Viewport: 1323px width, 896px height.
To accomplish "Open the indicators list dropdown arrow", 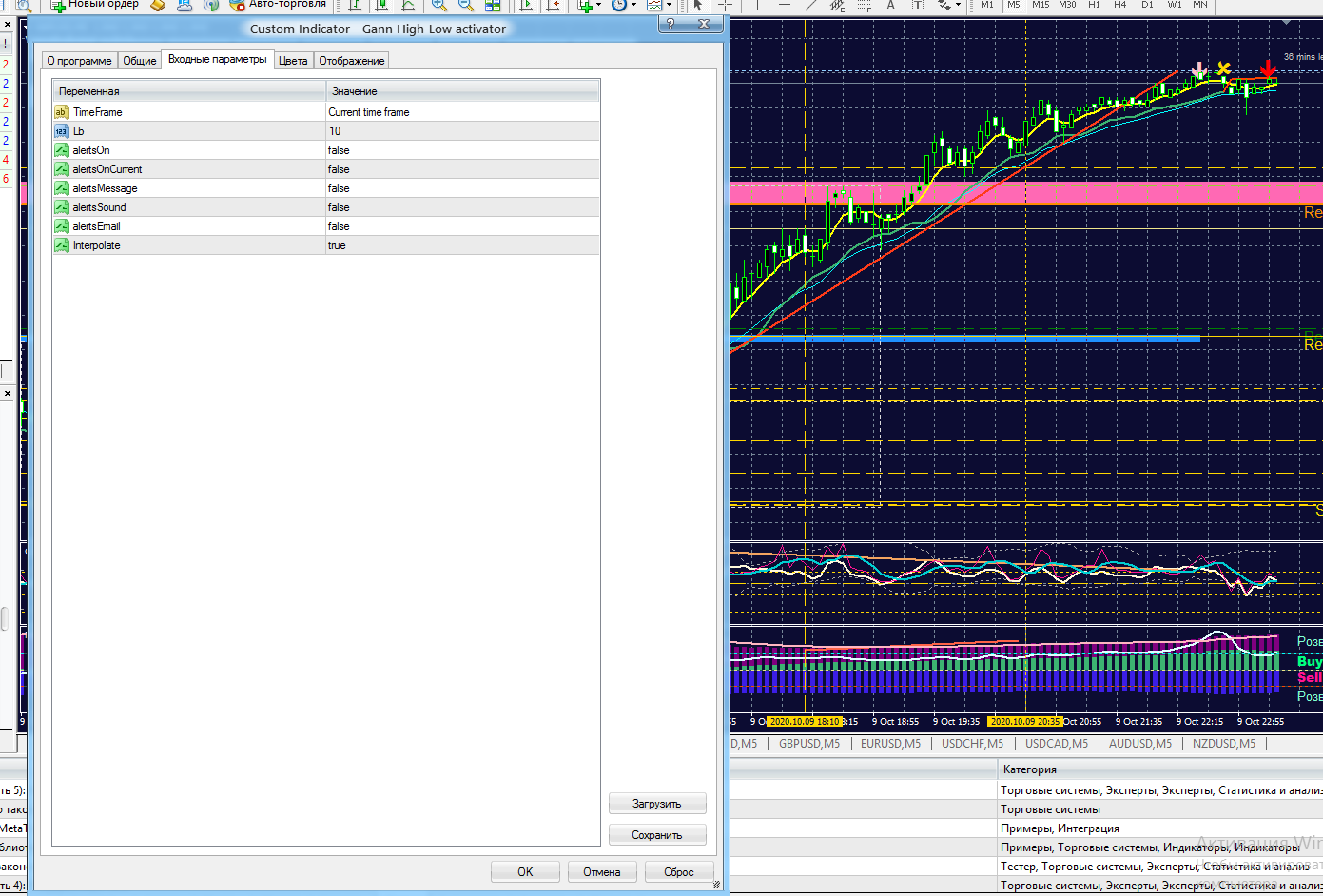I will (x=598, y=6).
